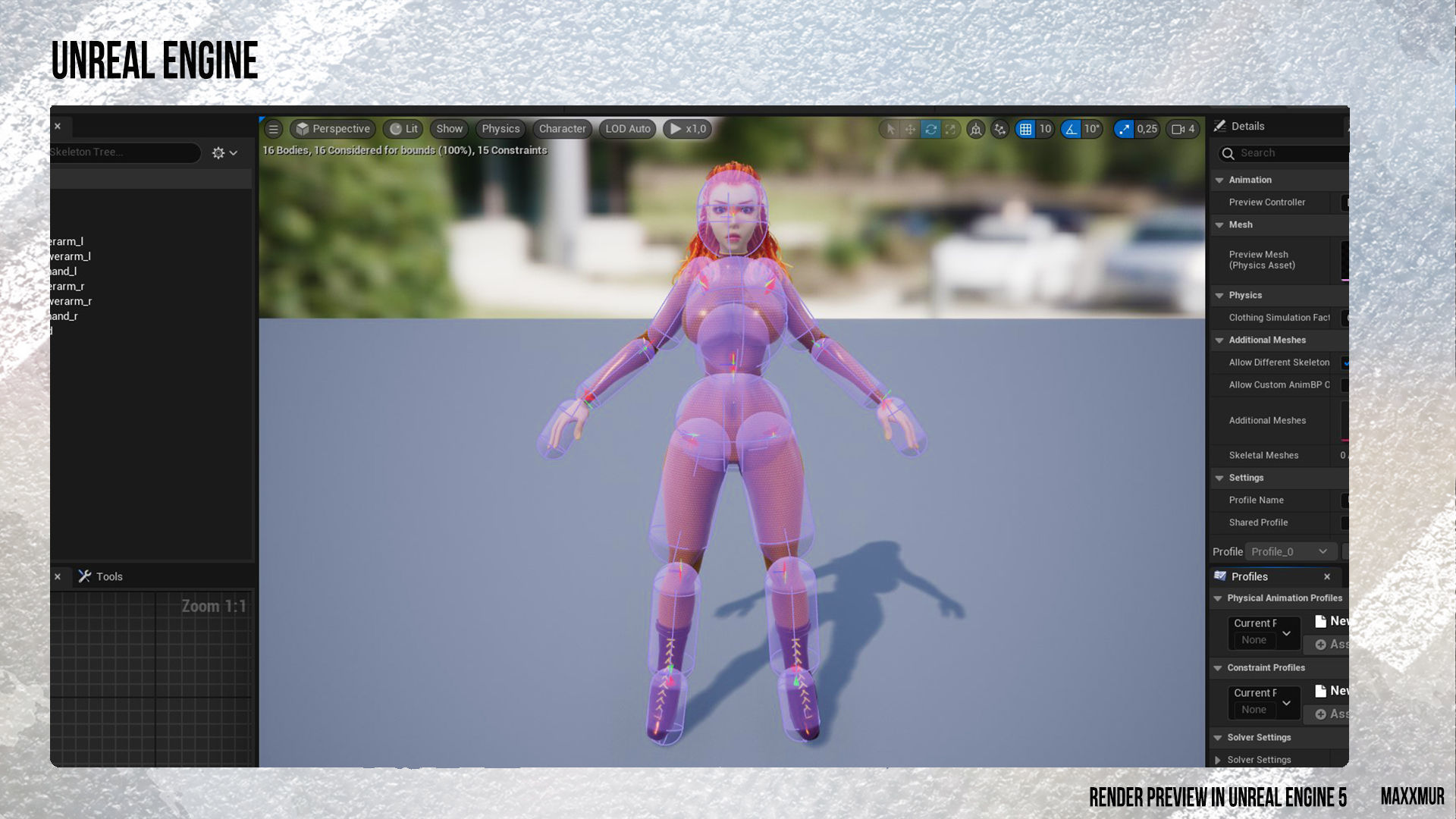Expand the Solver Settings sub-row
Image resolution: width=1456 pixels, height=819 pixels.
(1218, 761)
